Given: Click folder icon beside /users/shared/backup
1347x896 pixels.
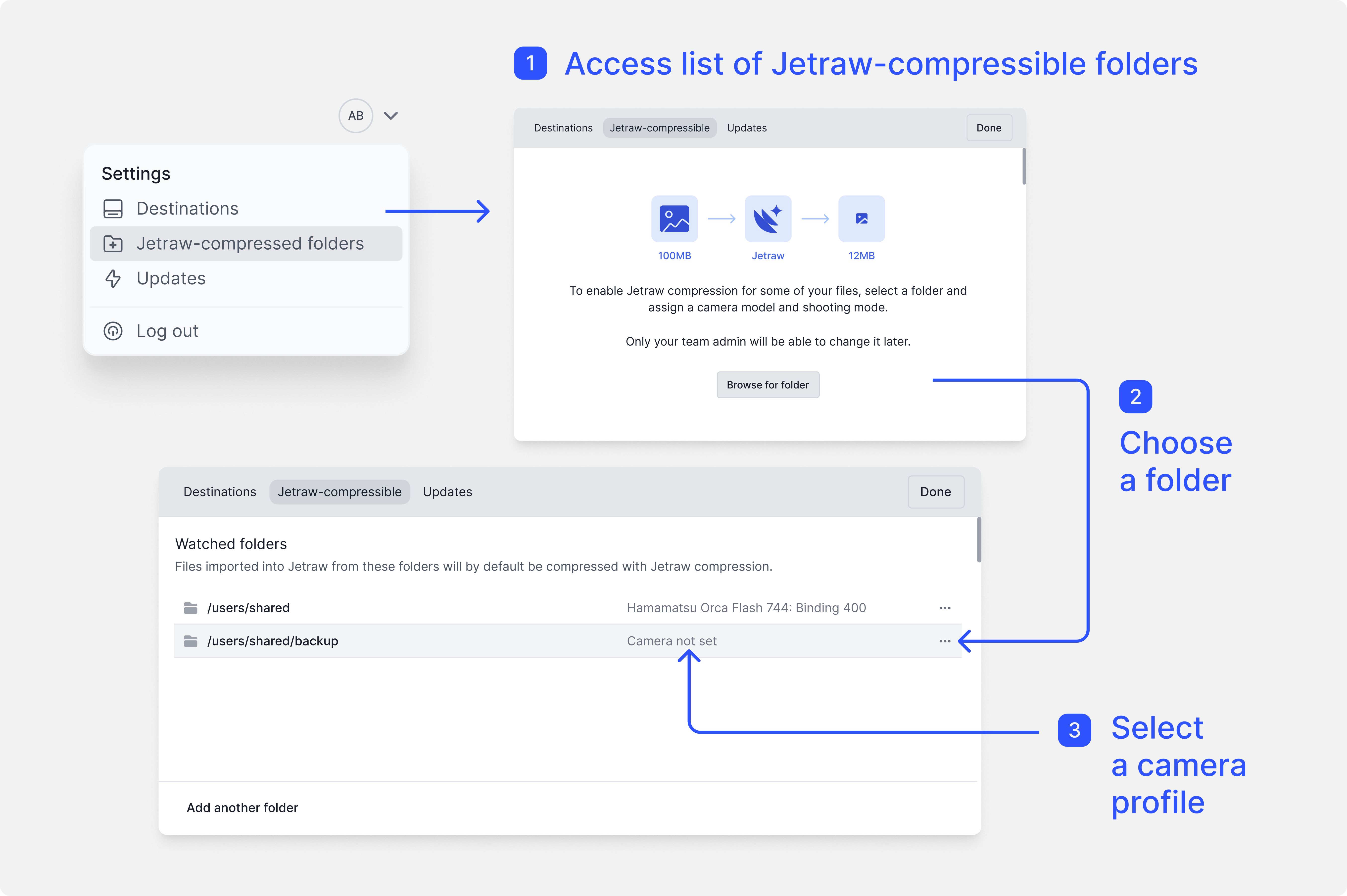Looking at the screenshot, I should coord(191,641).
